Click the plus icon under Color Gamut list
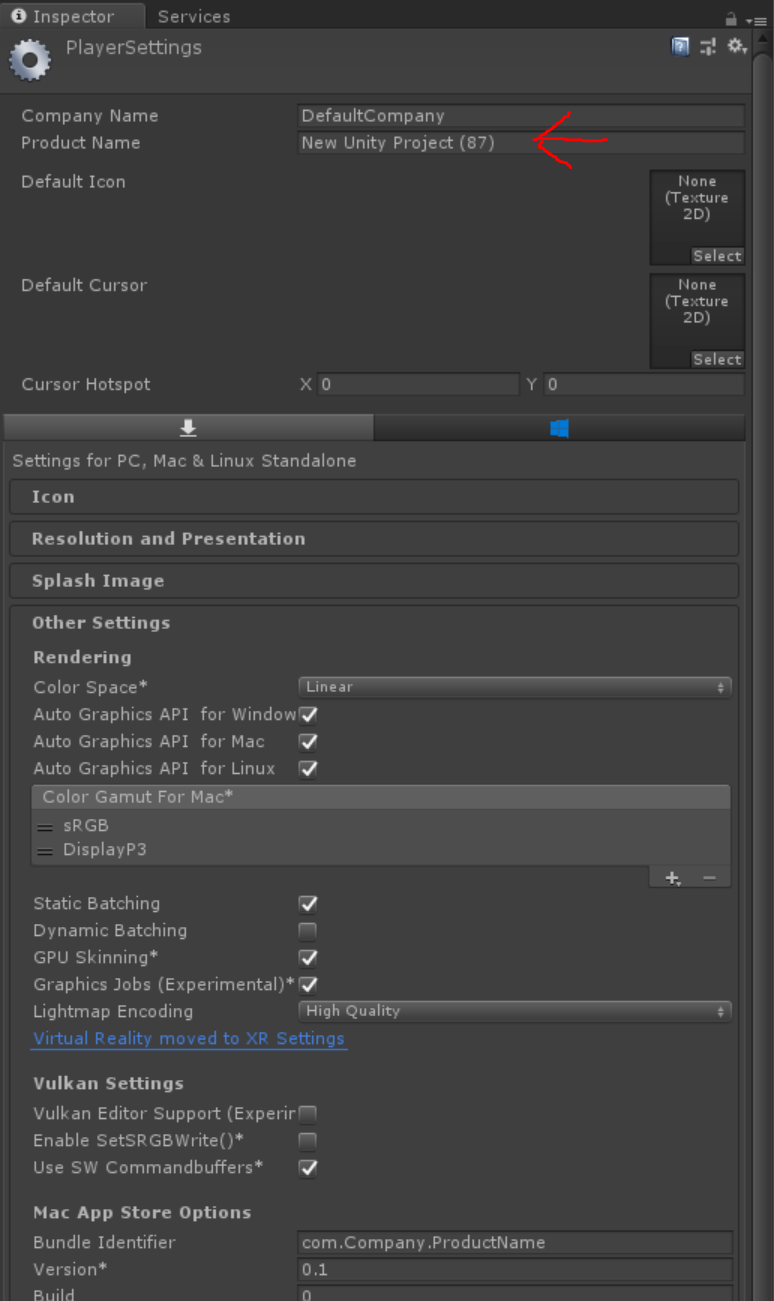The height and width of the screenshot is (1301, 774). tap(672, 878)
